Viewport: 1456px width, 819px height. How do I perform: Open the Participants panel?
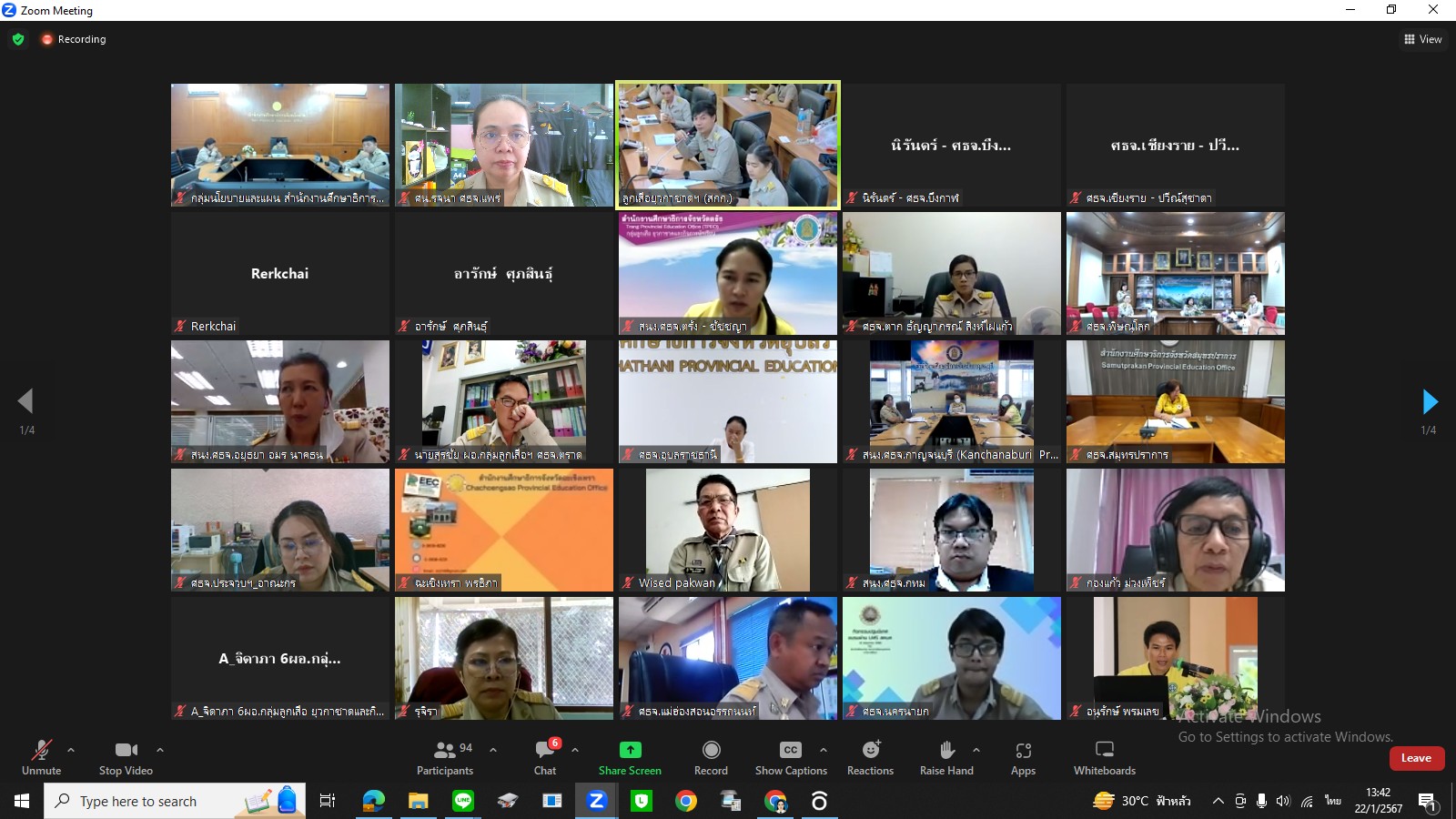coord(445,757)
